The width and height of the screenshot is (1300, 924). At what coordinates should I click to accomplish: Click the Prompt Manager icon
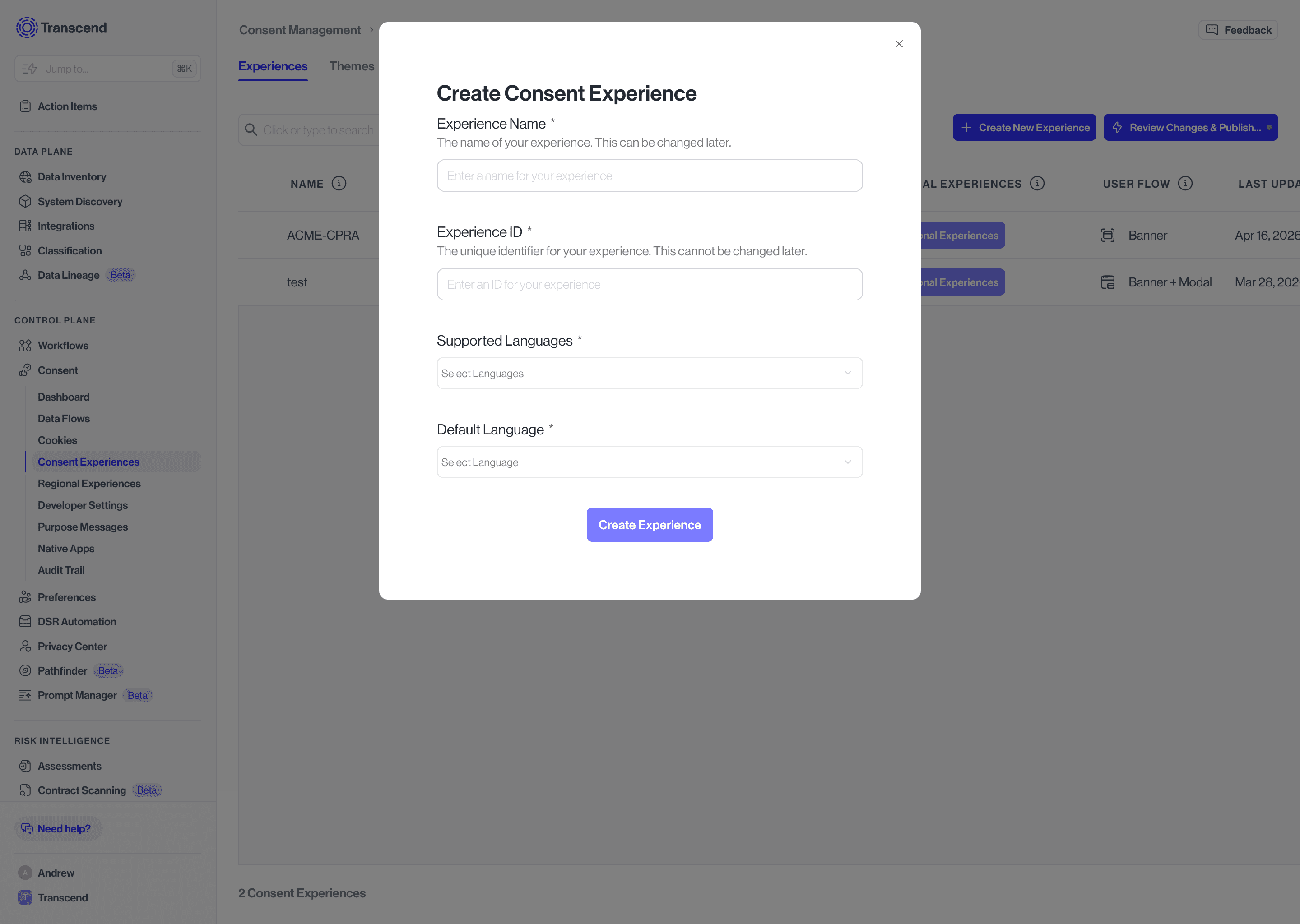pos(25,695)
